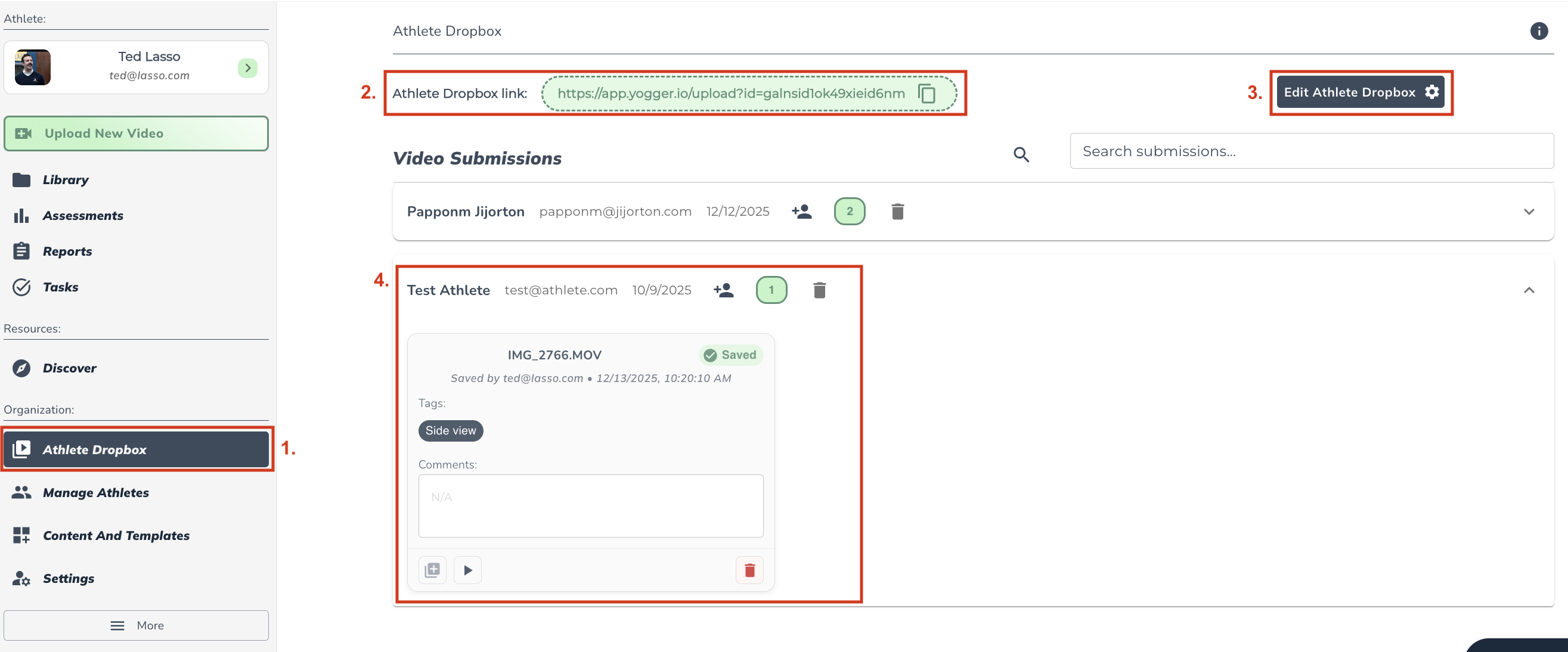
Task: Click Upload New Video button
Action: tap(136, 133)
